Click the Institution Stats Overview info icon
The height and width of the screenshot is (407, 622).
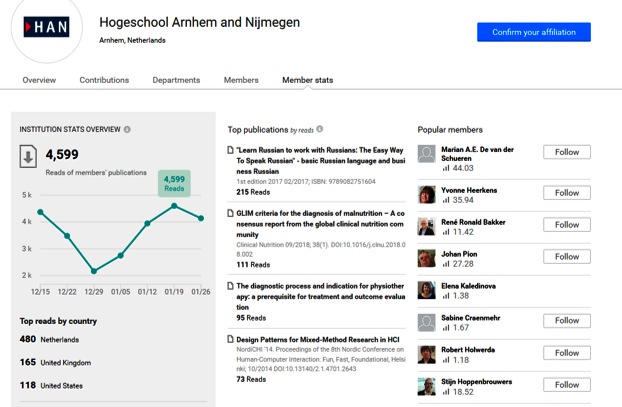pos(127,130)
